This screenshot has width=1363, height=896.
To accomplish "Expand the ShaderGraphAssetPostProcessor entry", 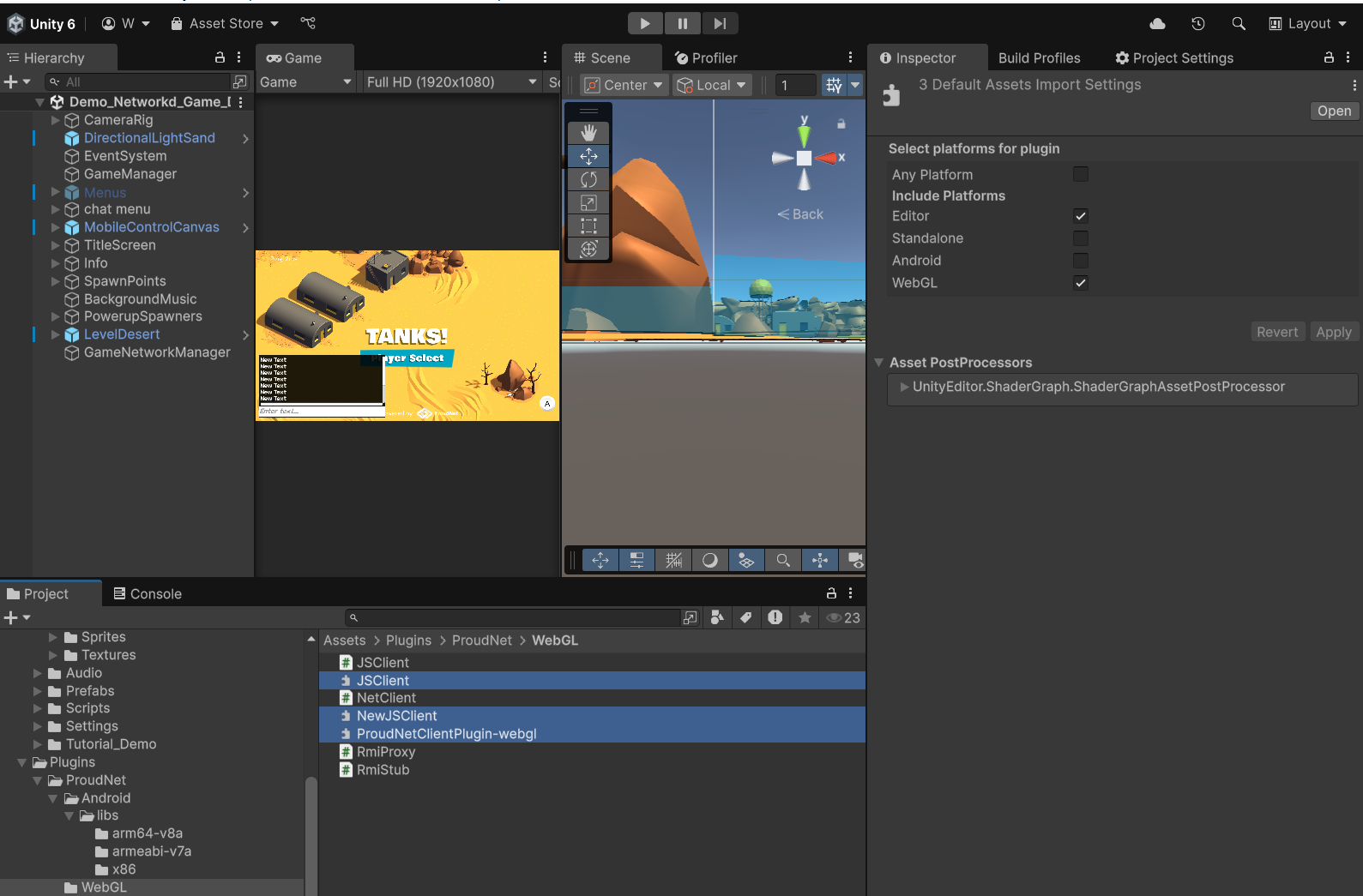I will 904,387.
